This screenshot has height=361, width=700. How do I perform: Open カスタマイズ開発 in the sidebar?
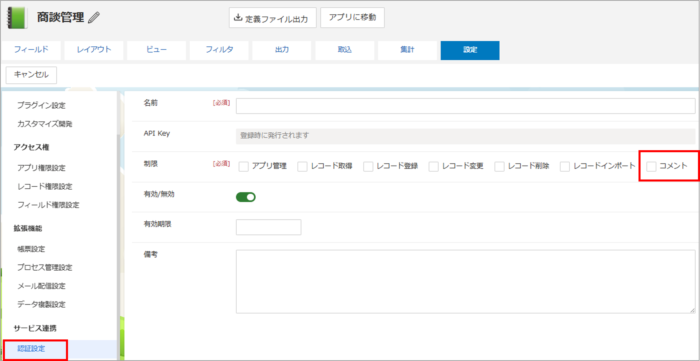tap(45, 124)
